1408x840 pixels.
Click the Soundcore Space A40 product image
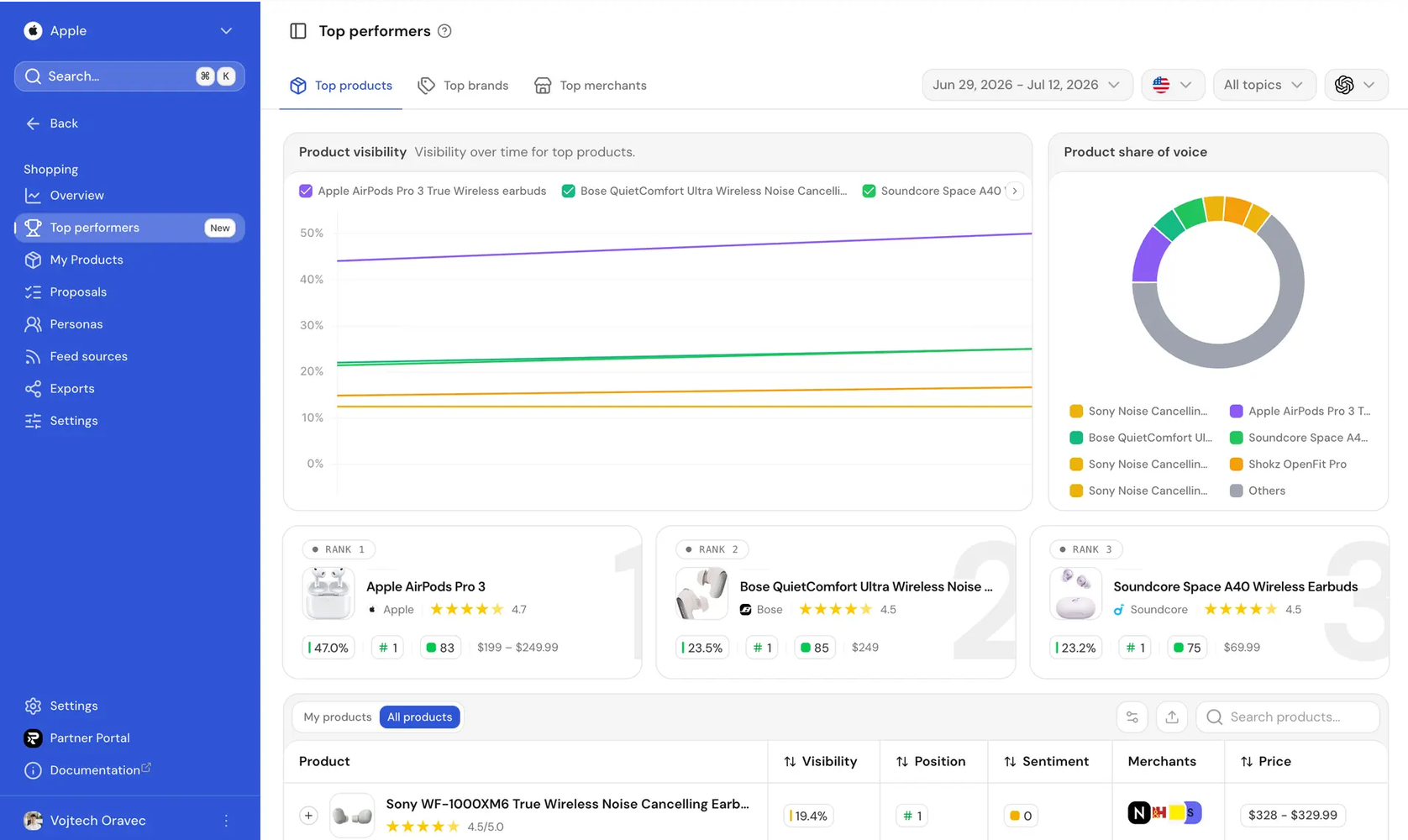[x=1075, y=593]
